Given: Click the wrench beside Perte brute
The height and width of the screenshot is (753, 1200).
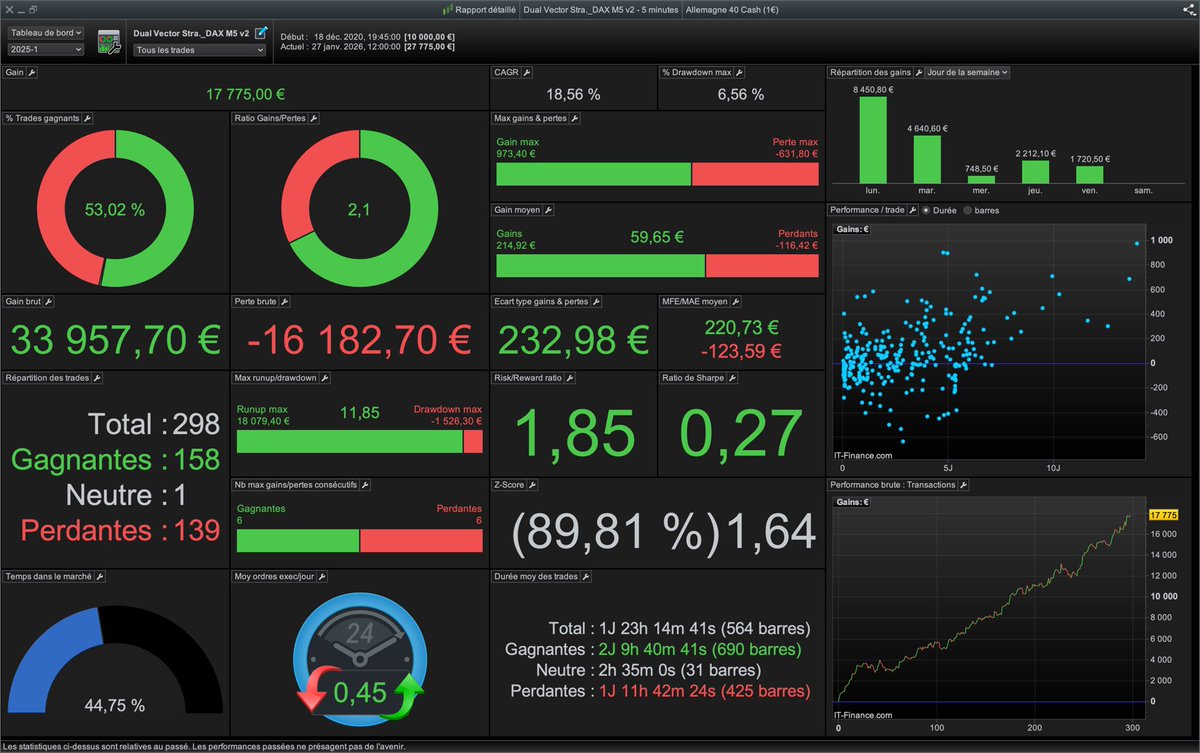Looking at the screenshot, I should (284, 301).
